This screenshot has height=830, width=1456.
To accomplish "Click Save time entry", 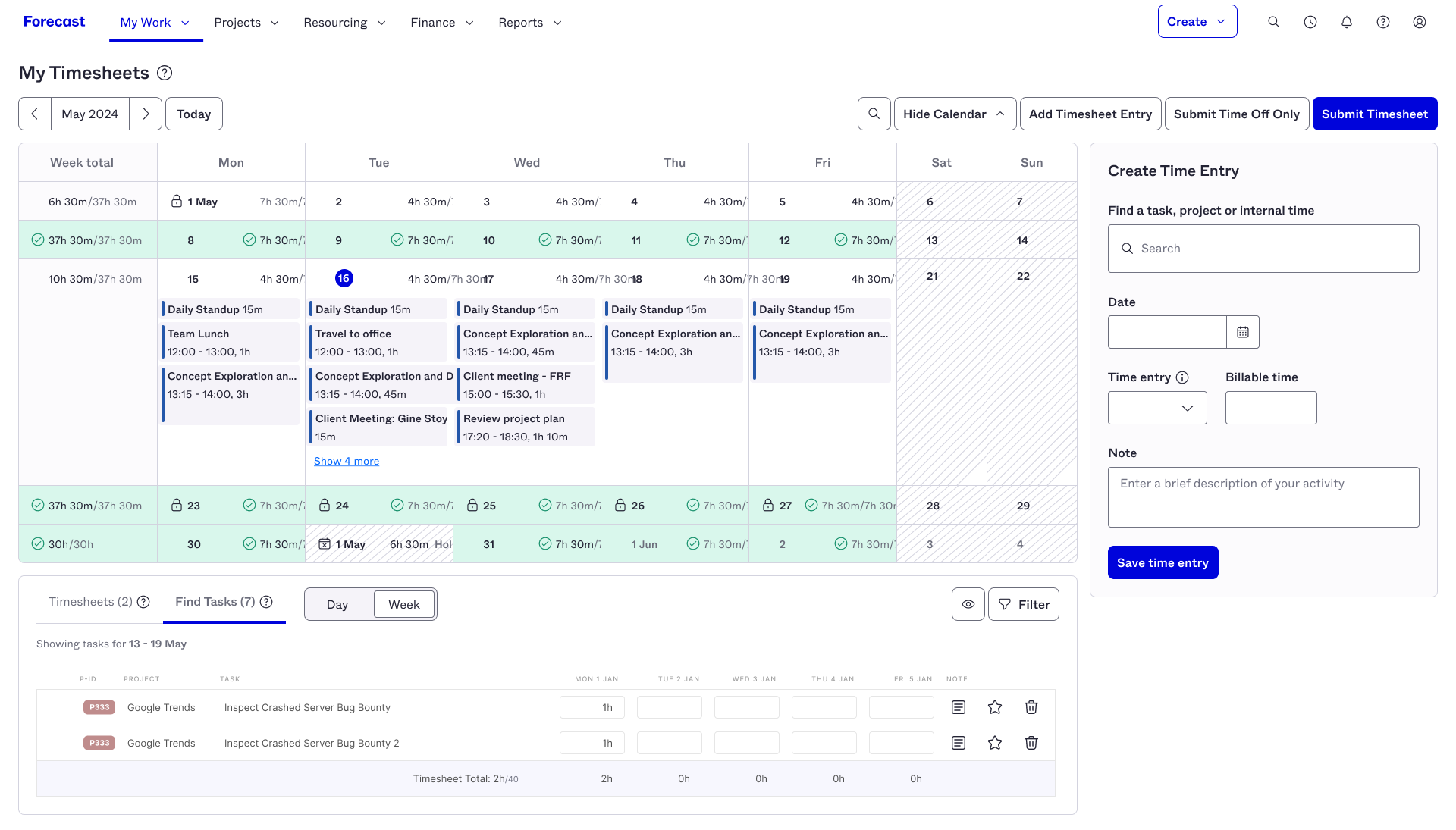I will [1163, 562].
